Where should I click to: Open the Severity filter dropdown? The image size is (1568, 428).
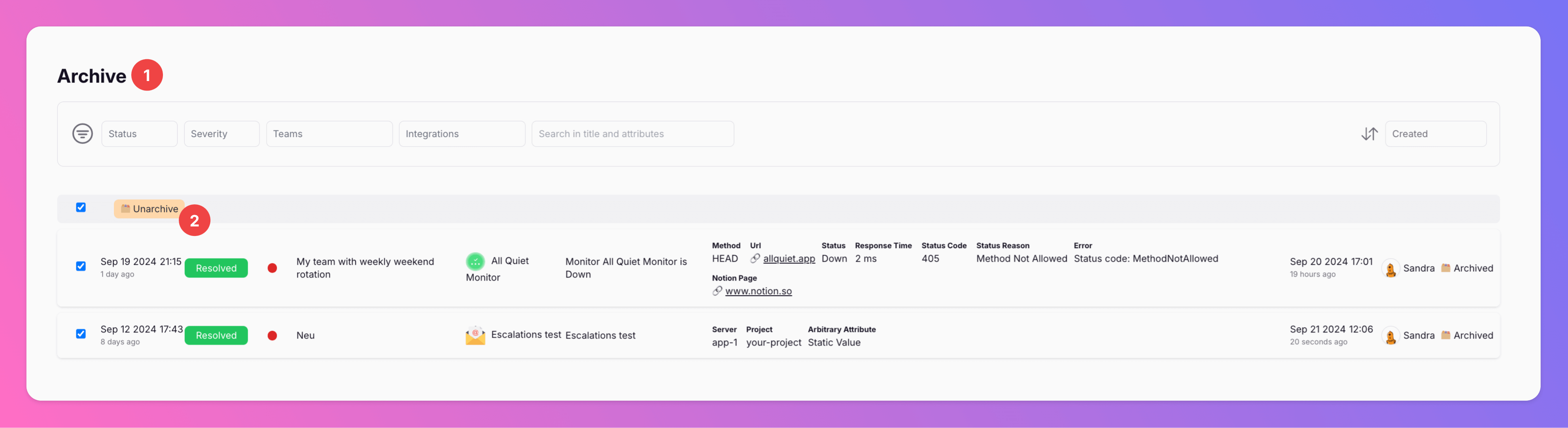click(221, 134)
